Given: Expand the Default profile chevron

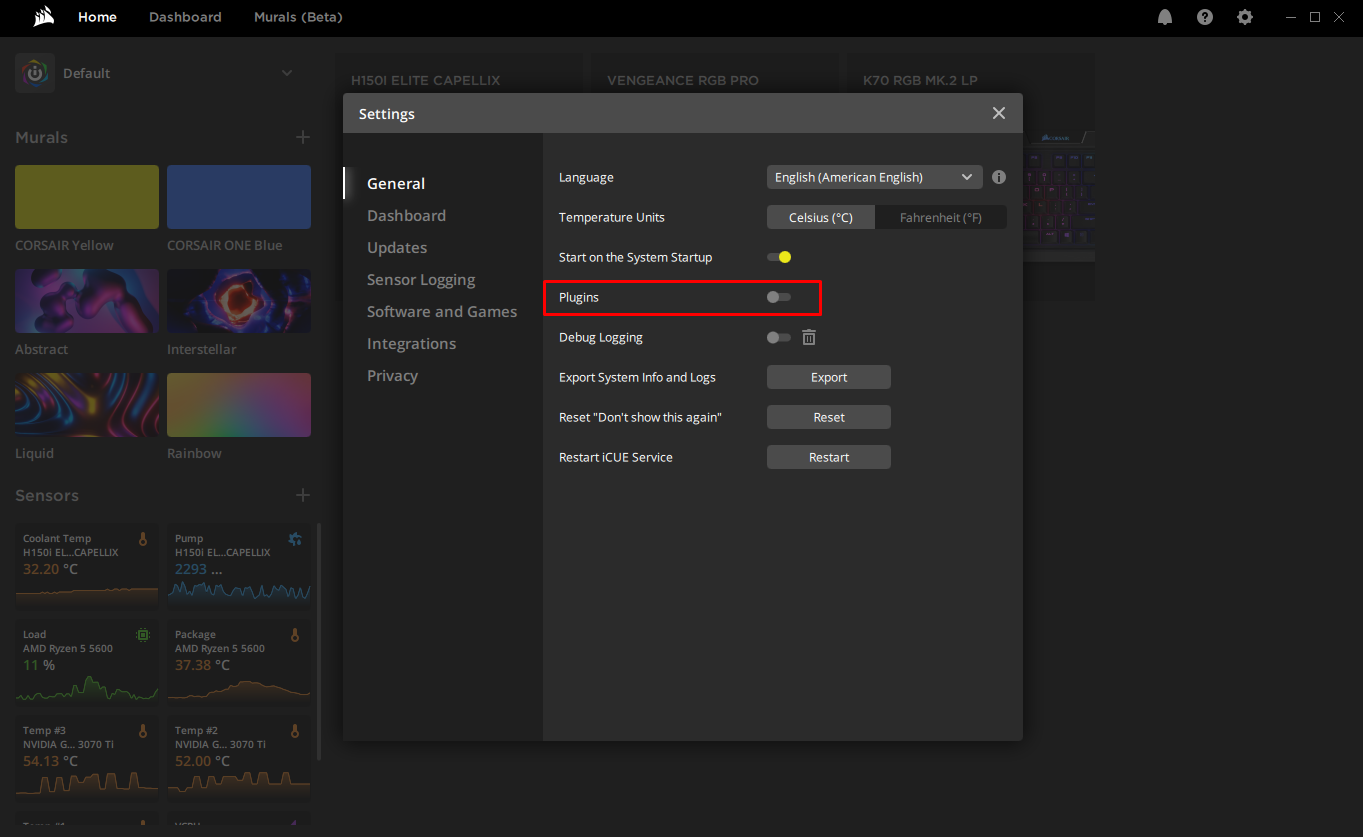Looking at the screenshot, I should 287,73.
